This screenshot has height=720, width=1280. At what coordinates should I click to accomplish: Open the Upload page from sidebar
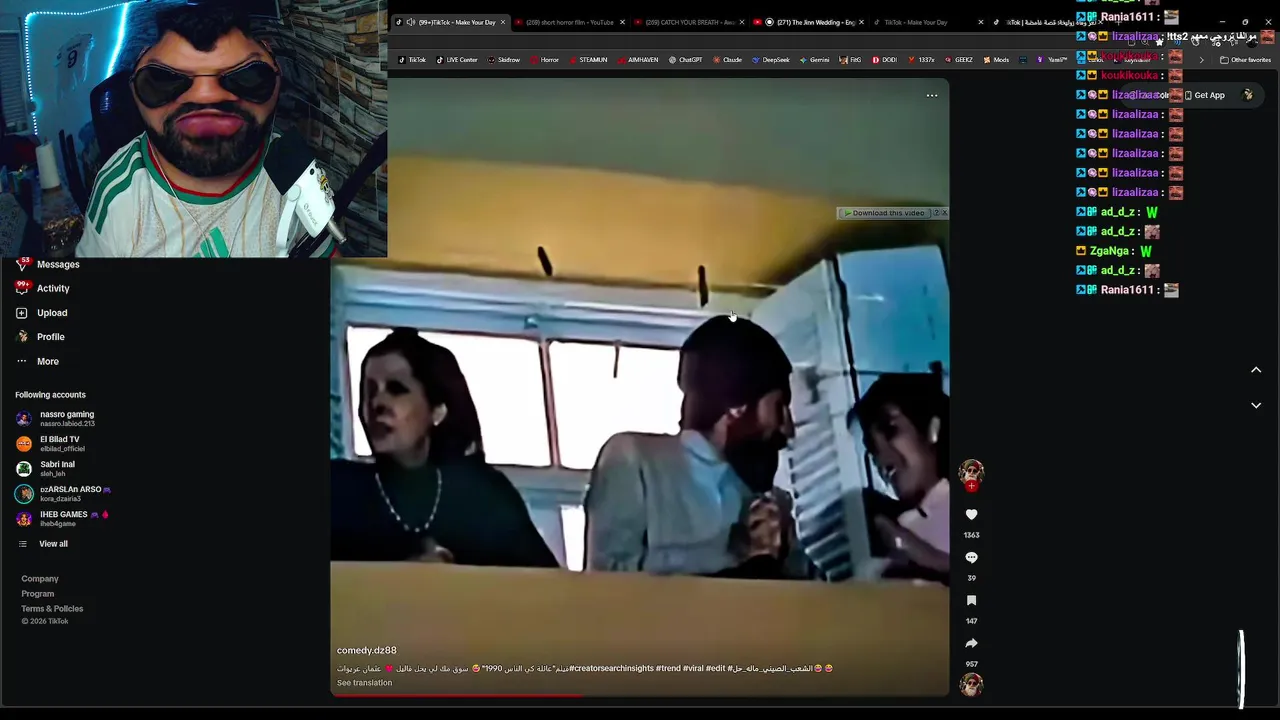coord(42,313)
